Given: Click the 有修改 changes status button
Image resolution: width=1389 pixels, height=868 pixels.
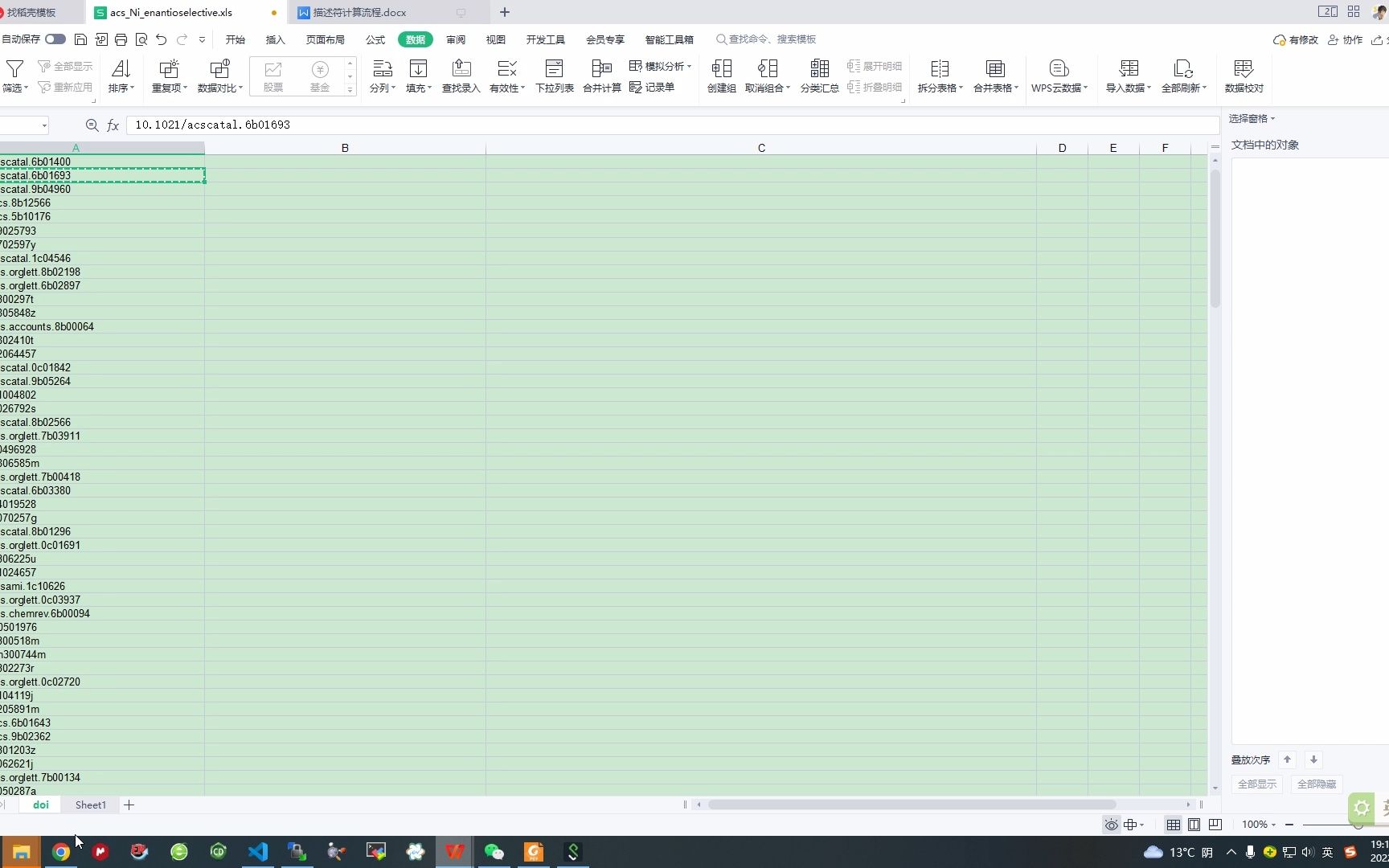Looking at the screenshot, I should 1296,39.
